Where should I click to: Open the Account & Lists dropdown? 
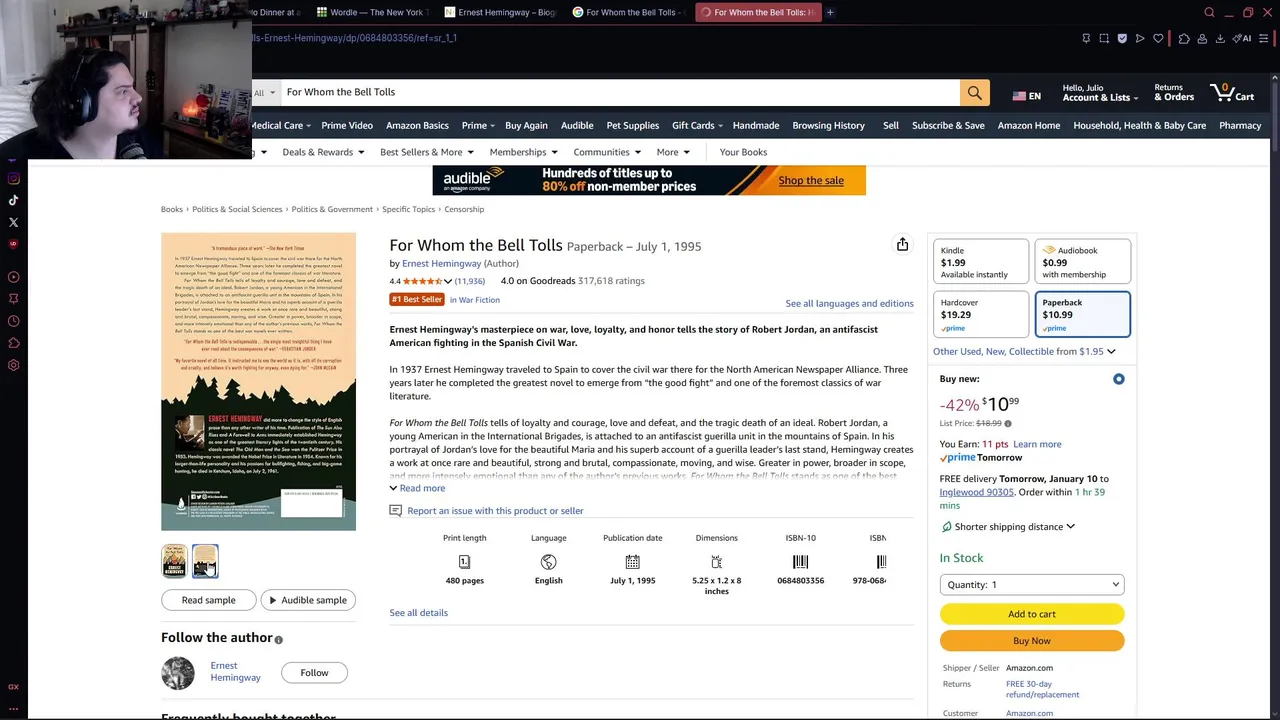[1100, 93]
